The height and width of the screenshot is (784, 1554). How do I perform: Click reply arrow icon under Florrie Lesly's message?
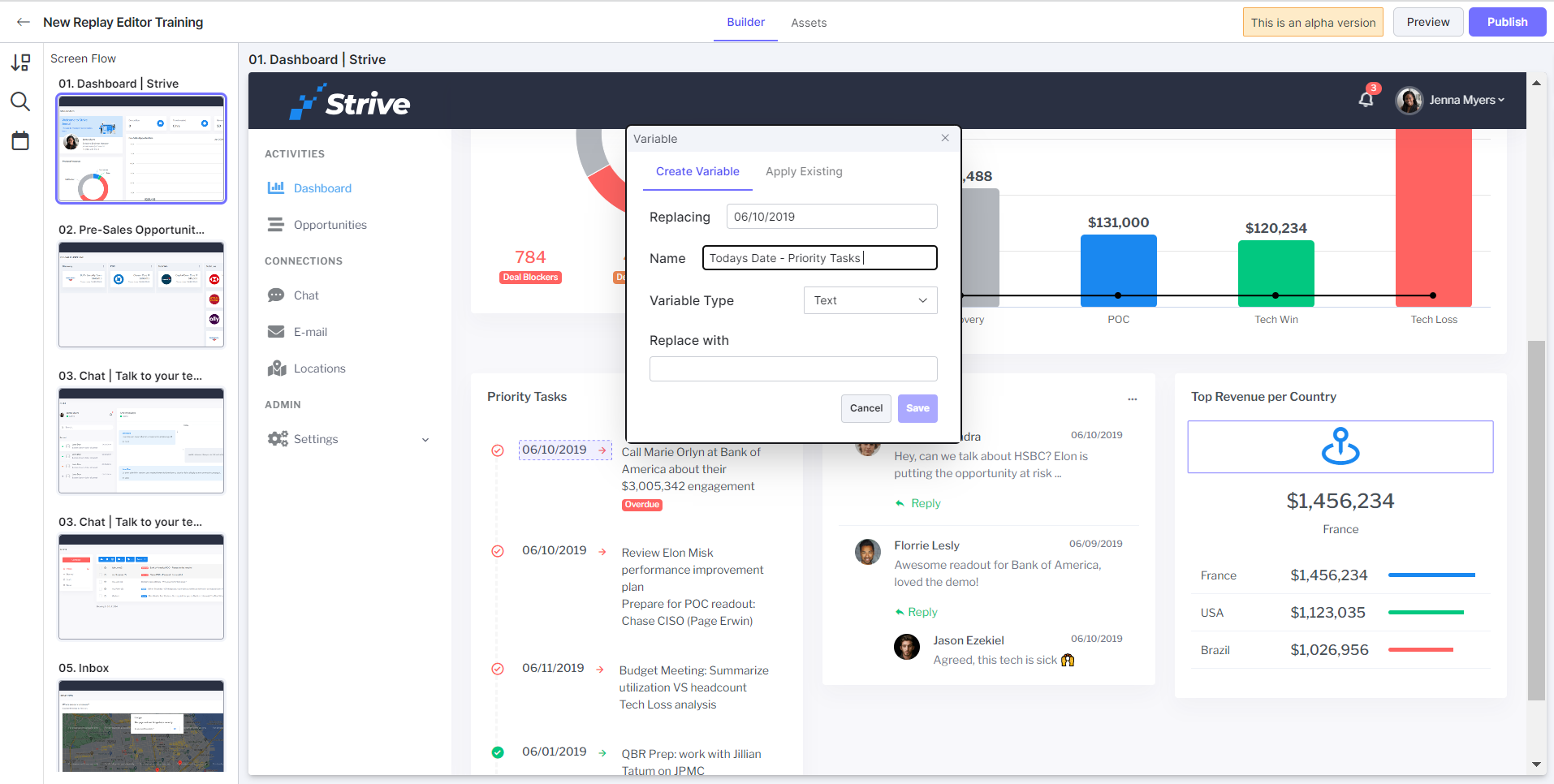point(900,612)
